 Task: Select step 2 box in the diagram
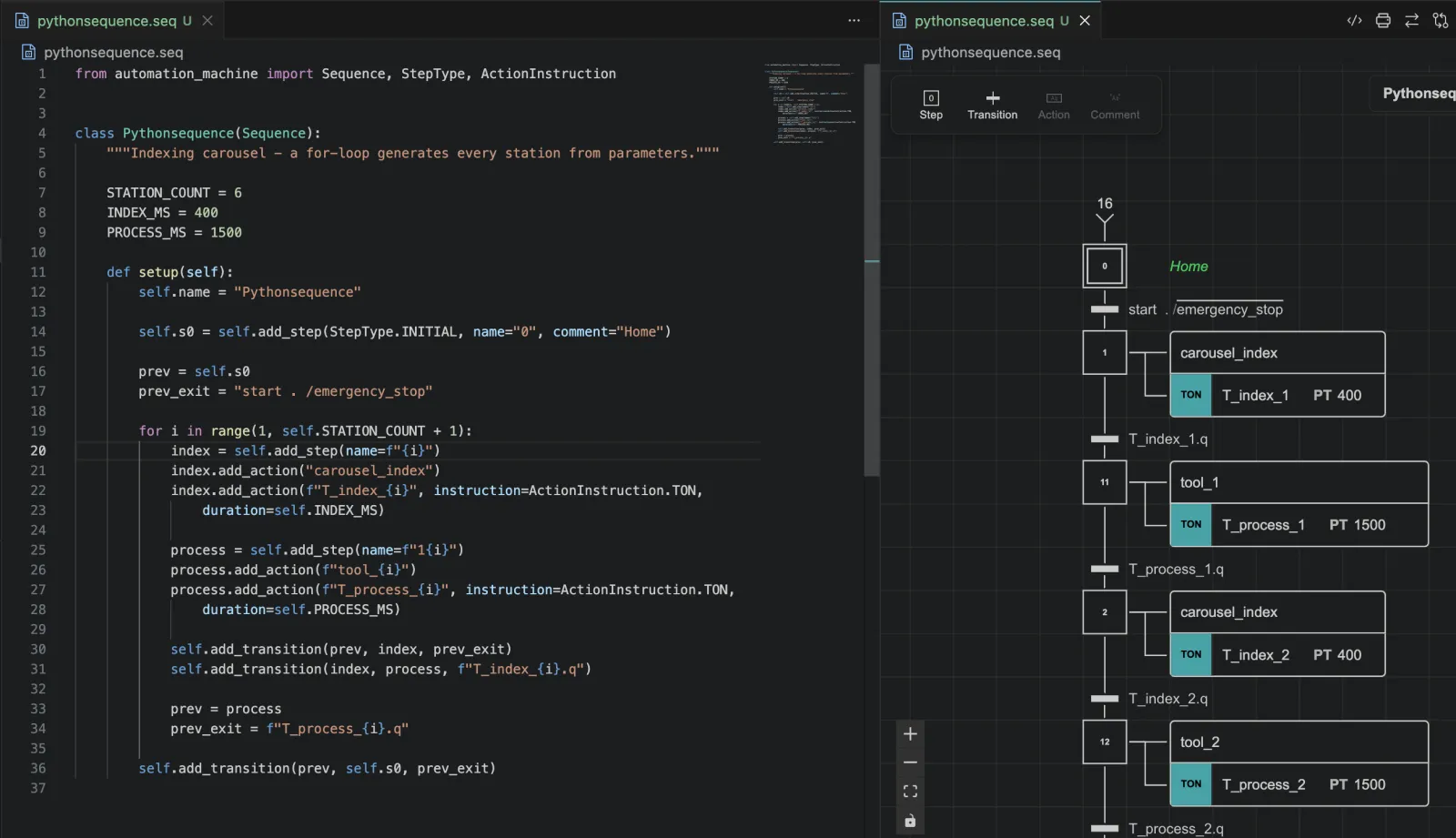click(1105, 611)
